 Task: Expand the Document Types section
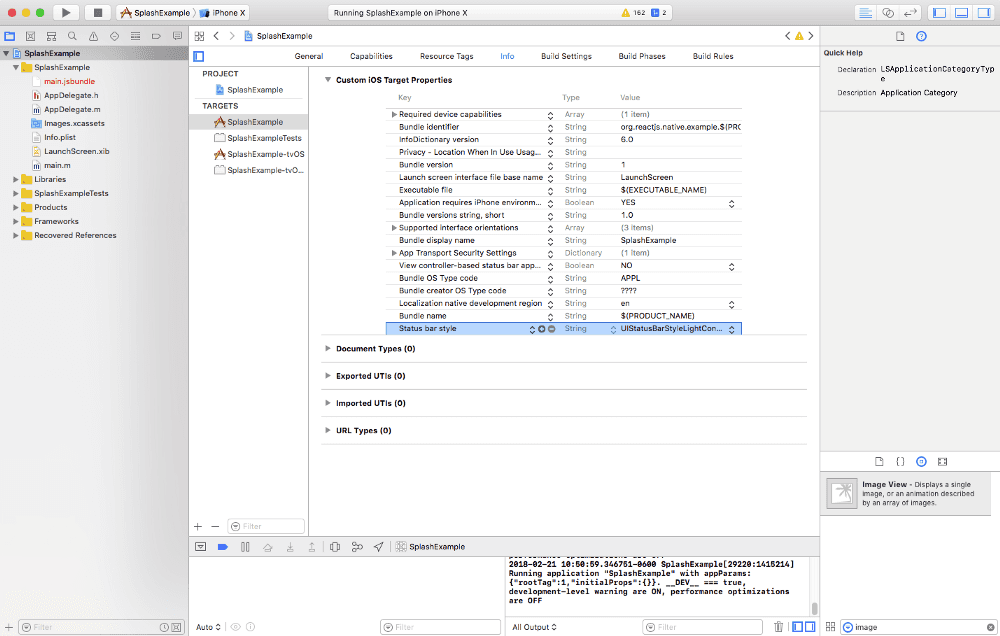point(328,348)
